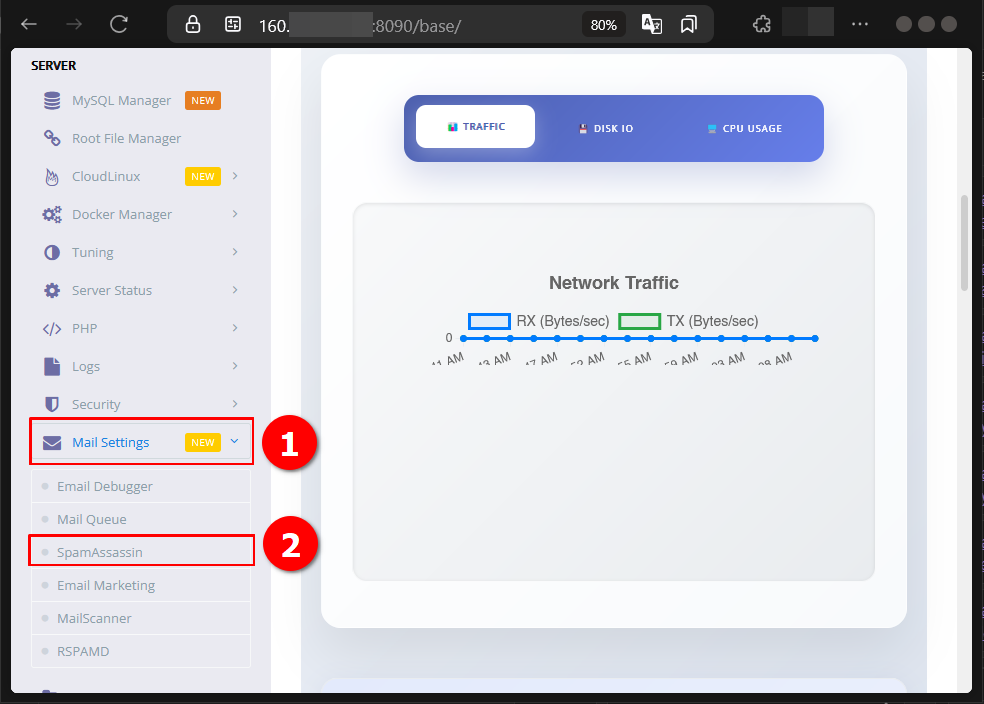Expand the Server Status submenu chevron

click(235, 290)
